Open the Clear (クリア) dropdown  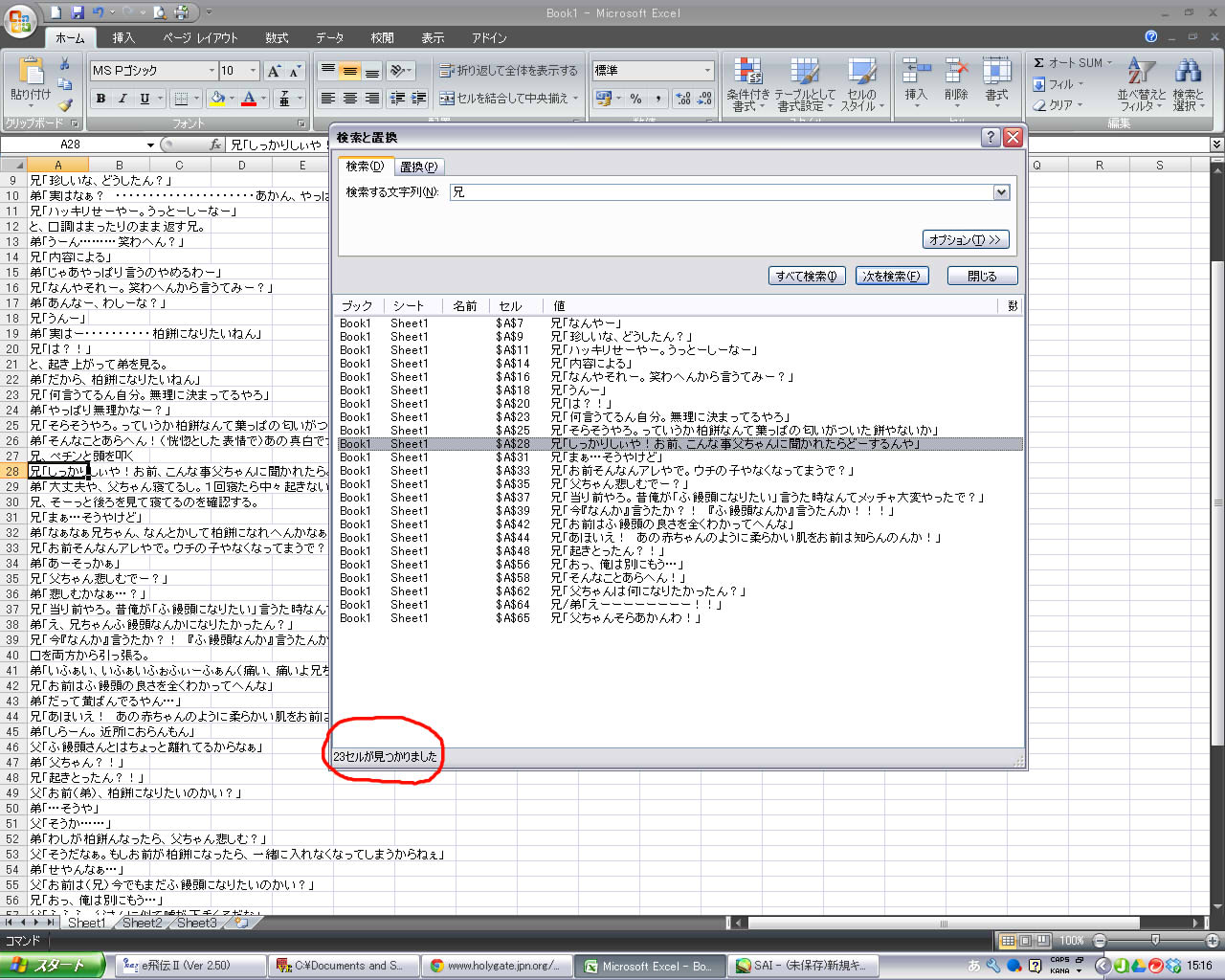[x=1058, y=105]
